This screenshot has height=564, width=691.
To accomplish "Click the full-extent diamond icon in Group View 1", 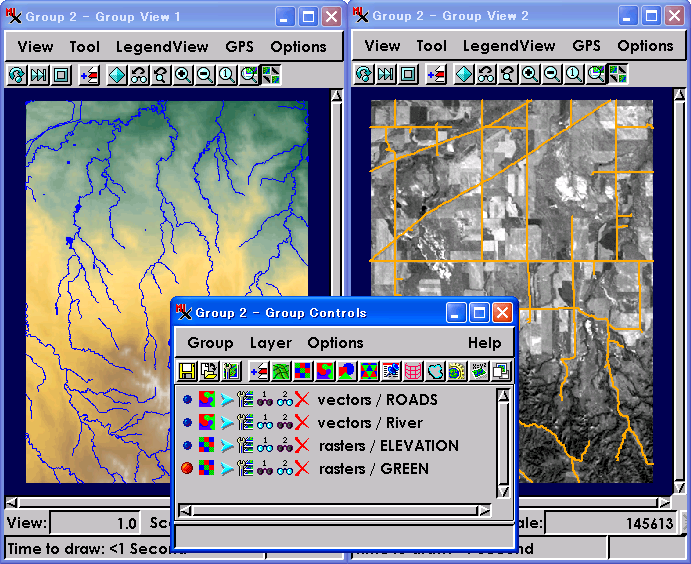I will point(116,75).
